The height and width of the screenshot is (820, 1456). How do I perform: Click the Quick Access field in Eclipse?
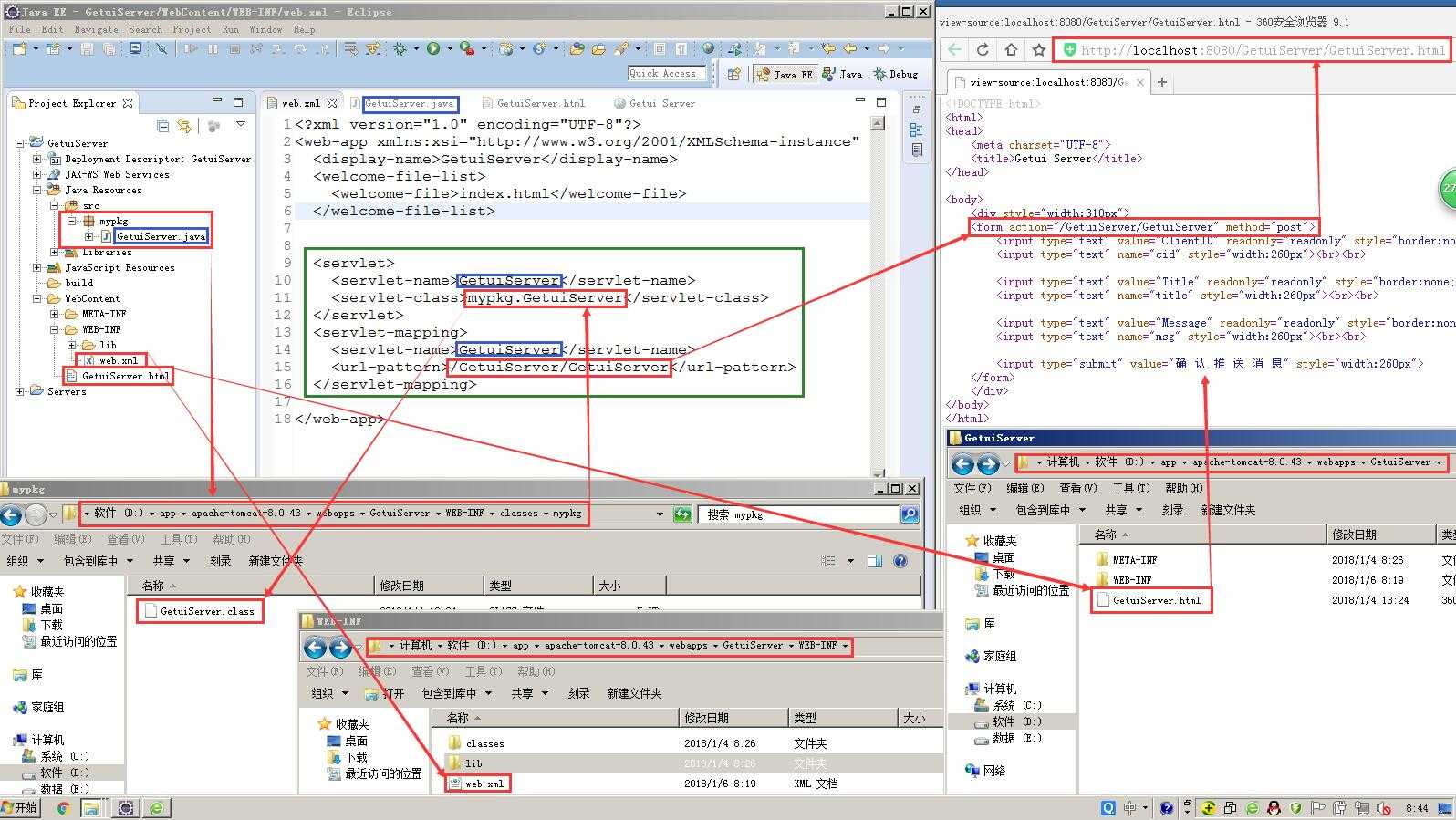[x=667, y=73]
